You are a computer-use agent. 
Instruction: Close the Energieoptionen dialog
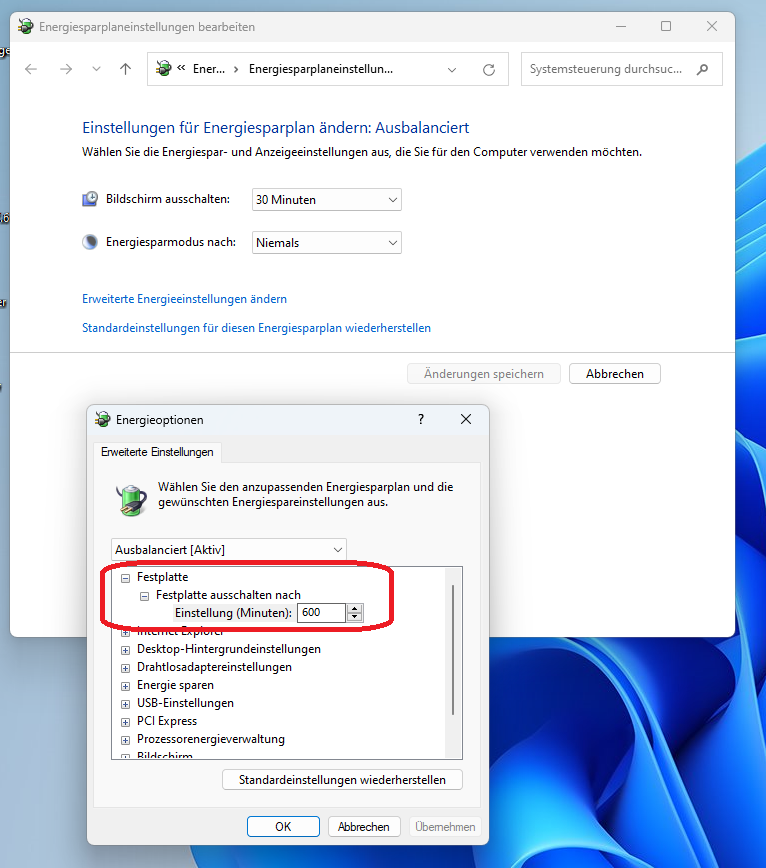click(466, 419)
